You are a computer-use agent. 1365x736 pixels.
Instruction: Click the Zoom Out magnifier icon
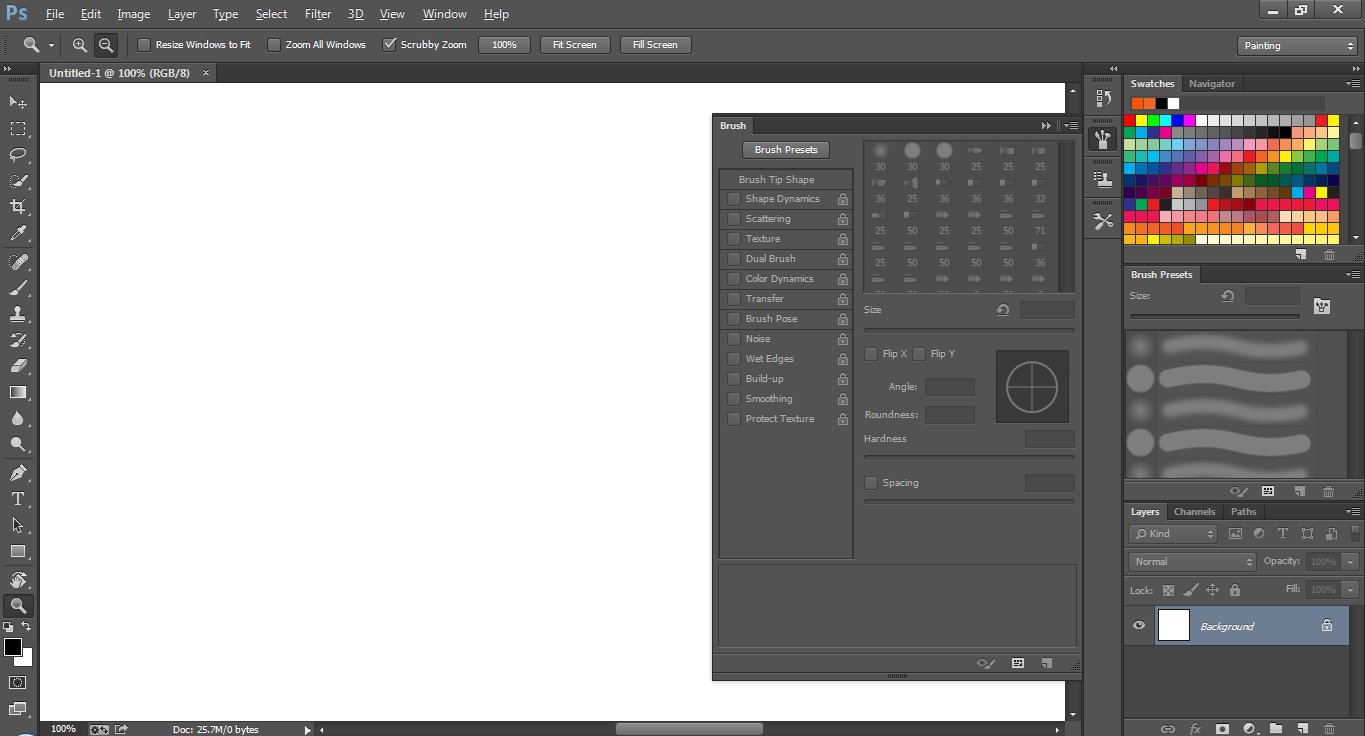click(x=105, y=45)
